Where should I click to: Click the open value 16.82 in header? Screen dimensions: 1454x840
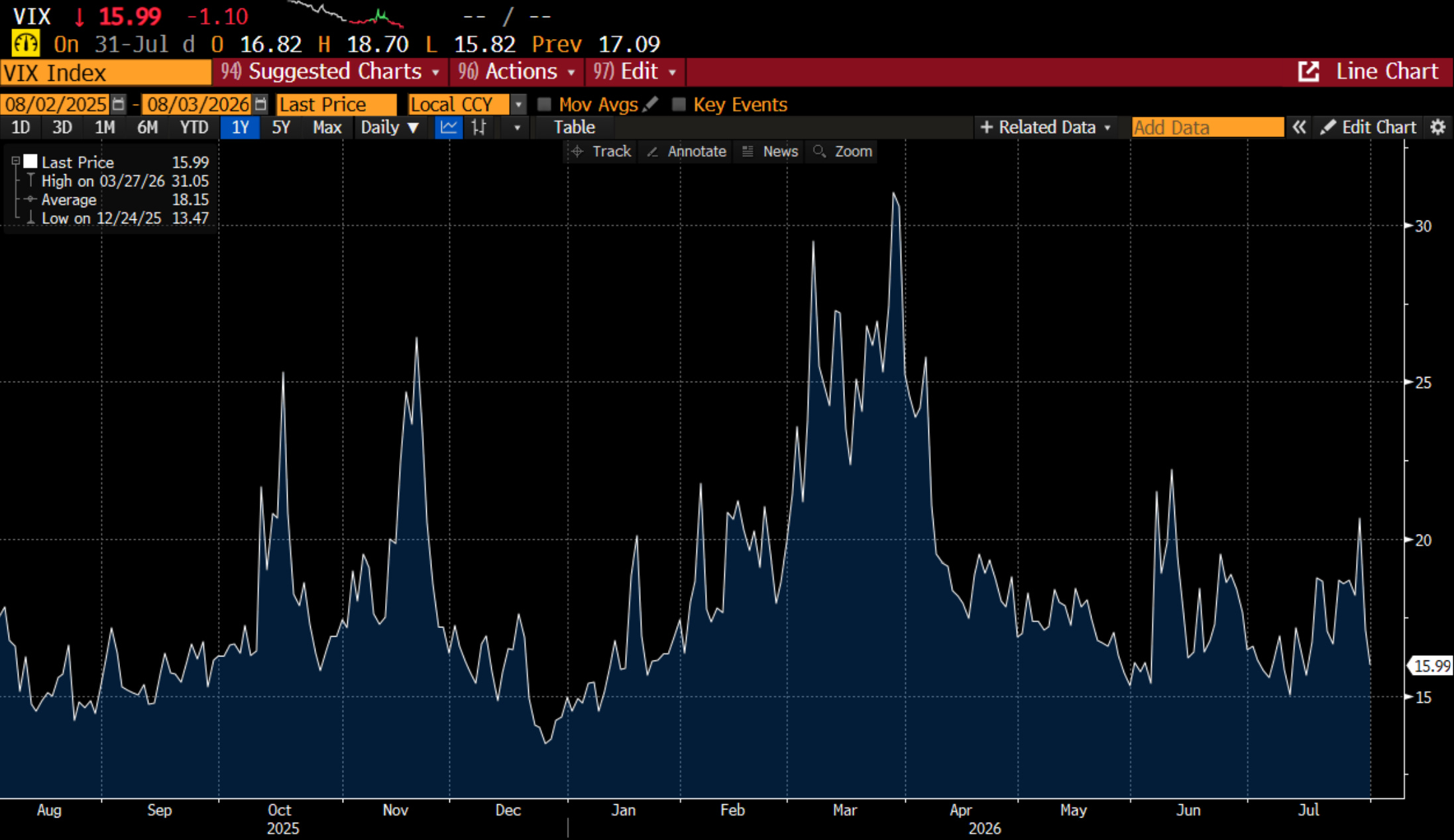270,44
